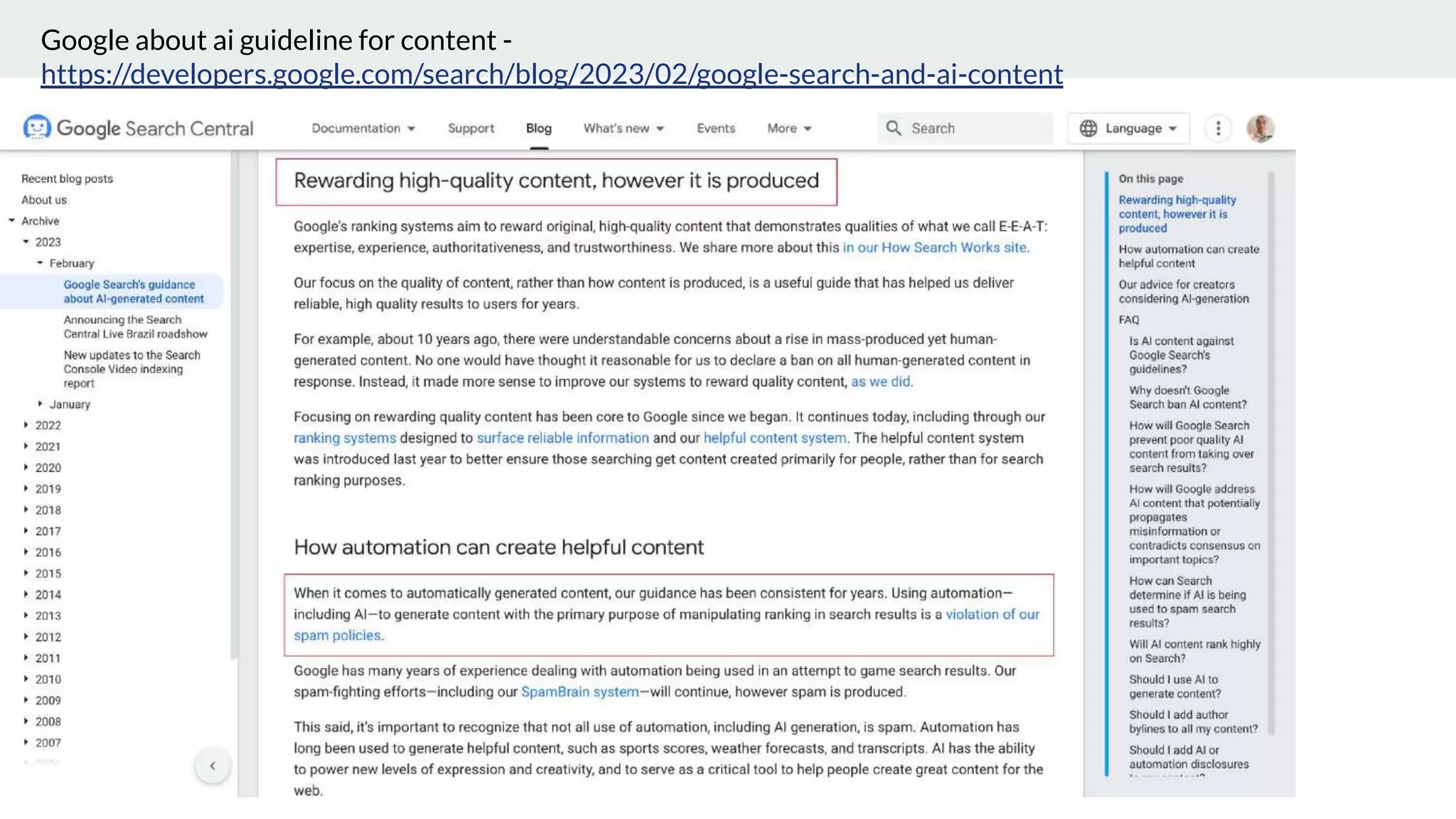Expand the 2015 archive year
1456x819 pixels.
click(x=26, y=573)
